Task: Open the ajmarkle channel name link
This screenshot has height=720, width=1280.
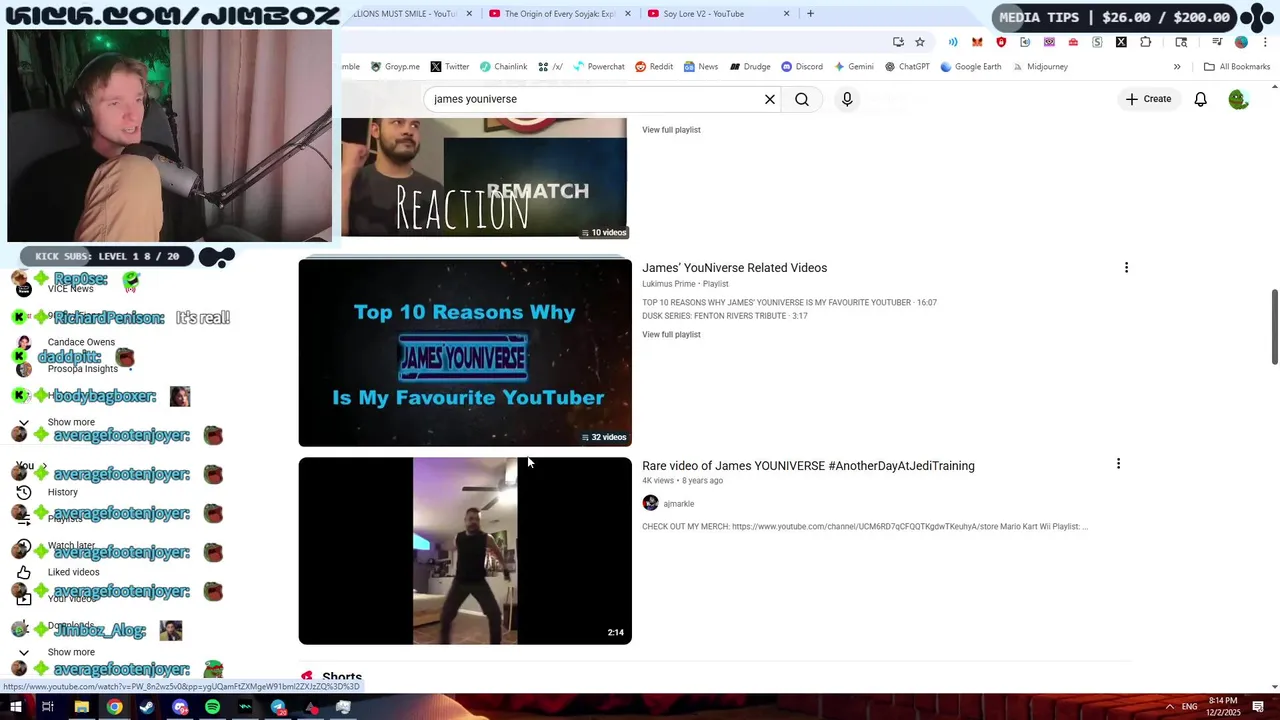Action: pyautogui.click(x=678, y=504)
